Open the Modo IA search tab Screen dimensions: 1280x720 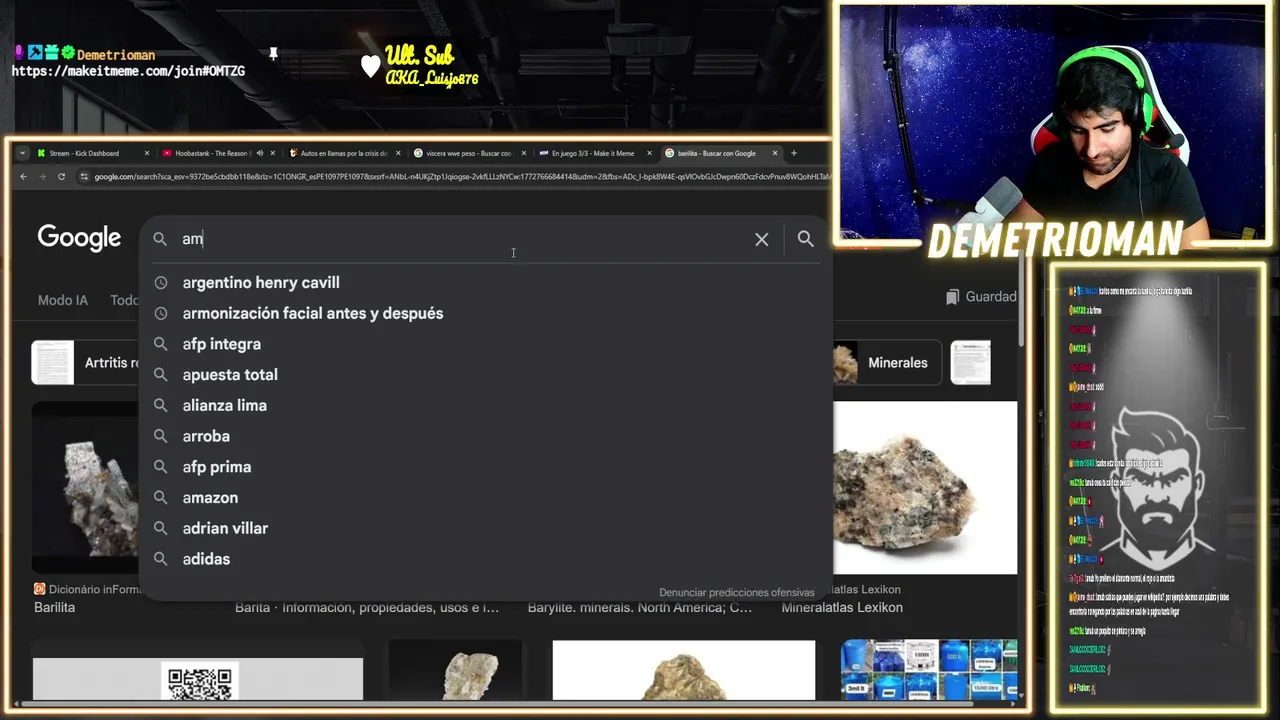coord(63,300)
